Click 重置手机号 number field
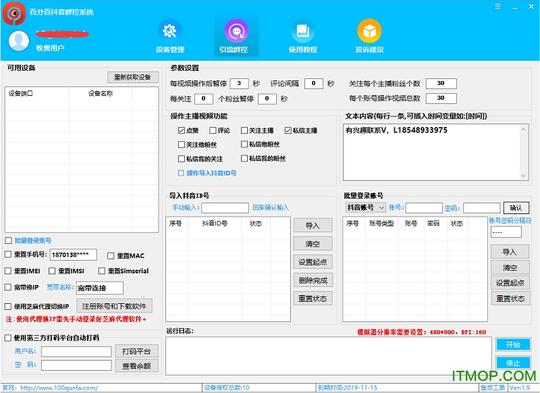This screenshot has width=540, height=393. pyautogui.click(x=73, y=255)
